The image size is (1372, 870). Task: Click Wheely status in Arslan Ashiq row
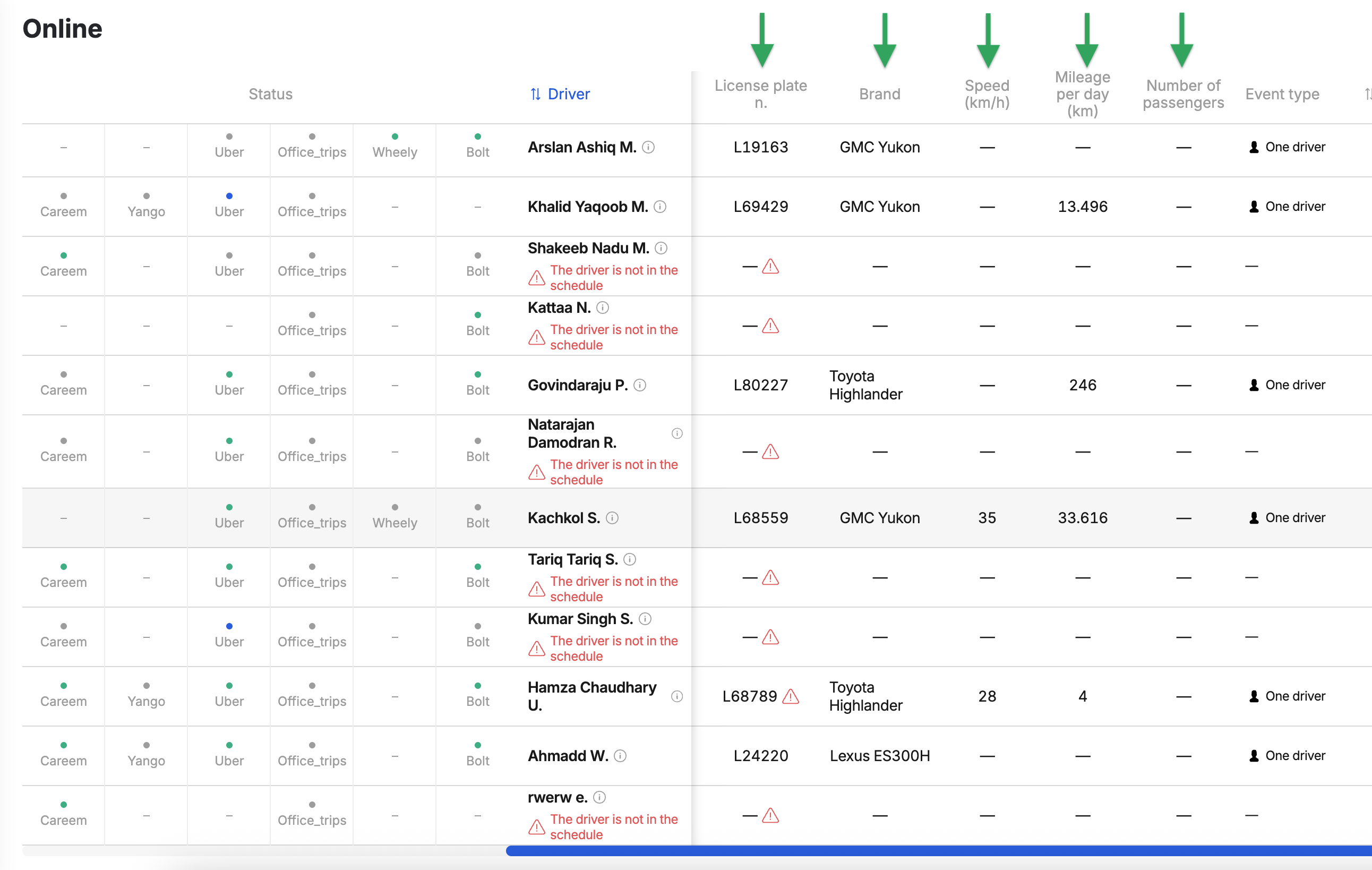(x=395, y=146)
